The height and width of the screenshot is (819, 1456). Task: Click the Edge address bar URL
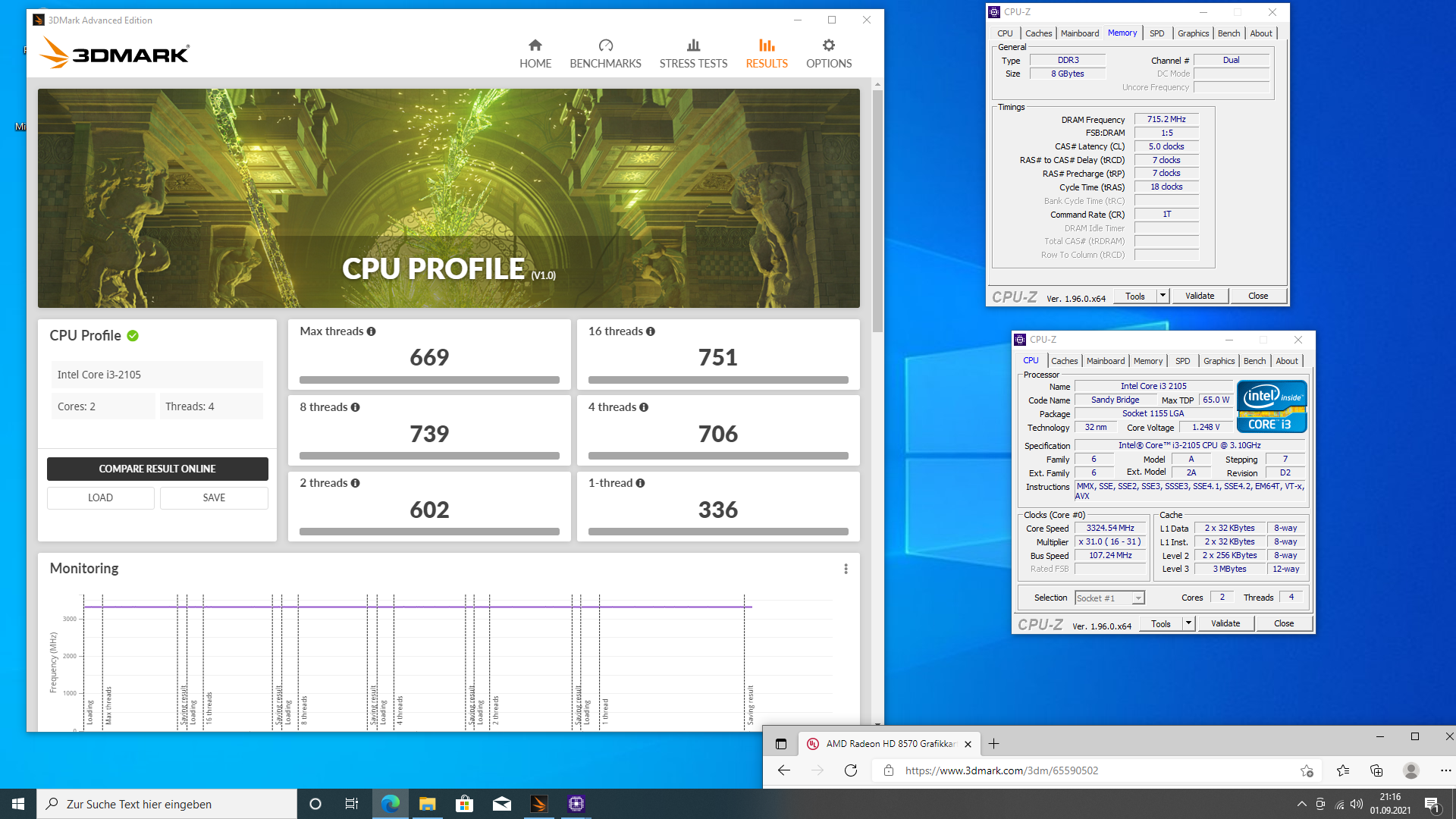[x=1001, y=770]
